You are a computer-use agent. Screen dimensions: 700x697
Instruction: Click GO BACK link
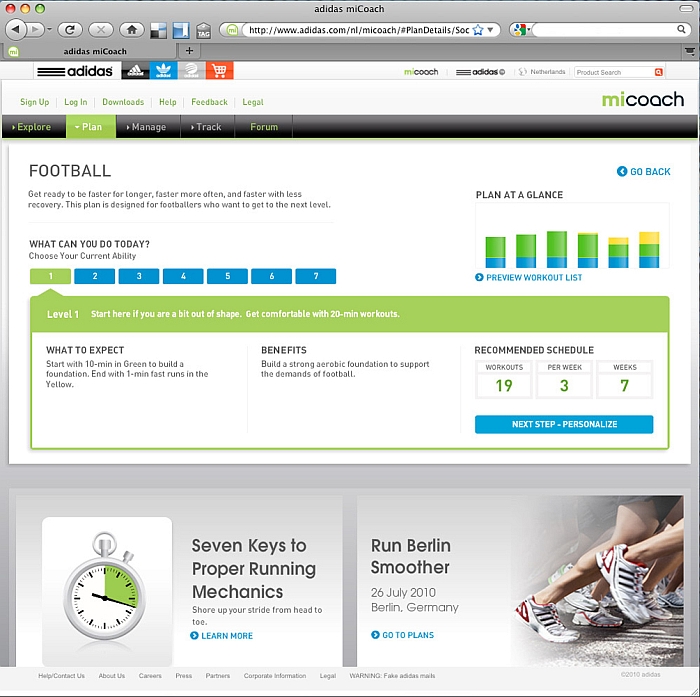(643, 171)
